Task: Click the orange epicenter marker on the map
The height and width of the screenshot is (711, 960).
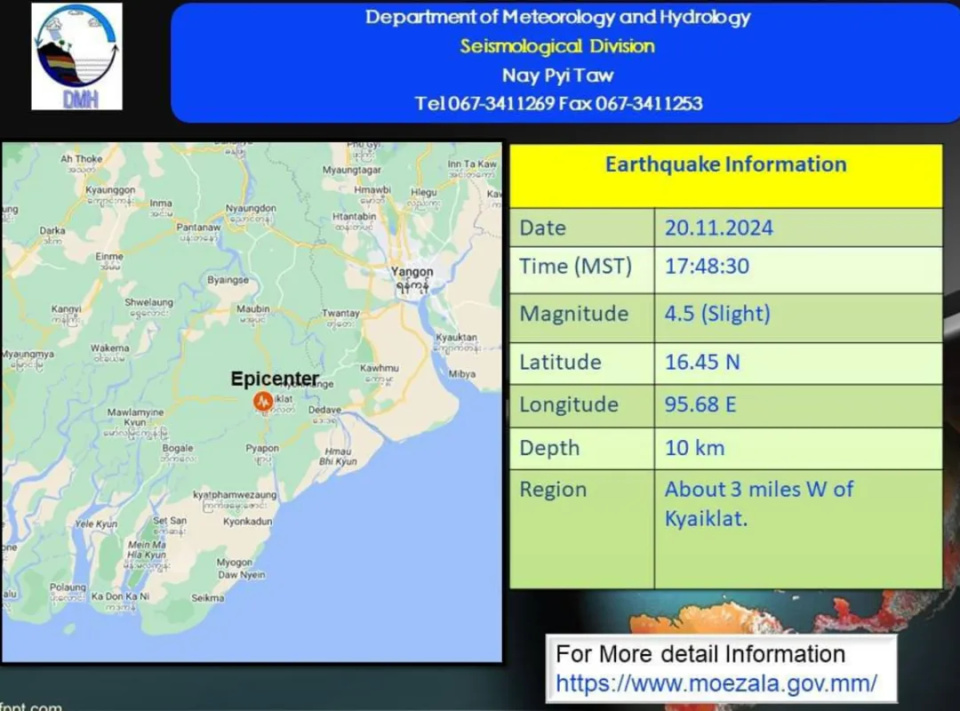Action: pyautogui.click(x=263, y=402)
